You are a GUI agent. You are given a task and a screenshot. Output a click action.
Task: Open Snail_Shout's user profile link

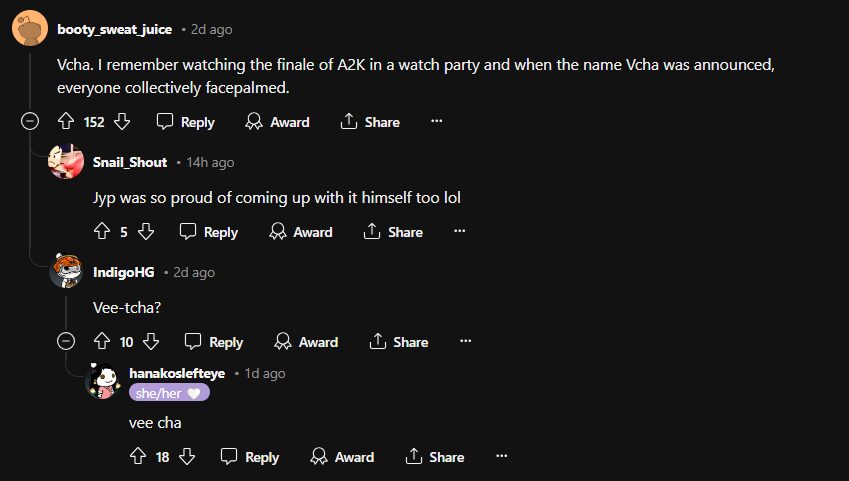pyautogui.click(x=129, y=162)
